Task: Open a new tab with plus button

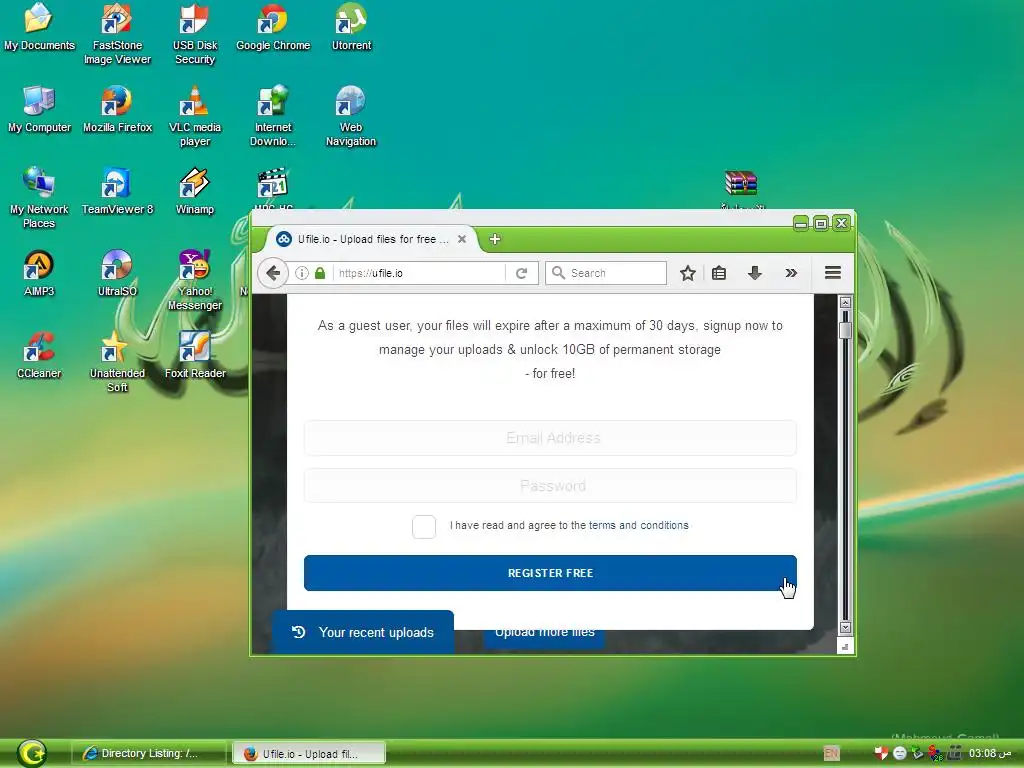Action: pos(495,239)
